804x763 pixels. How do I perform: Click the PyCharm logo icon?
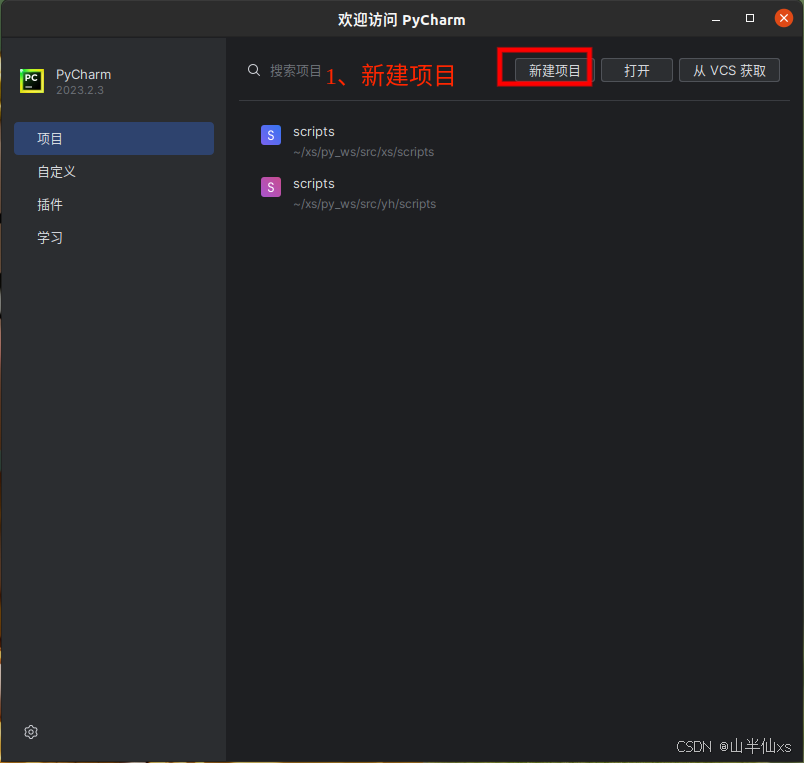click(32, 81)
